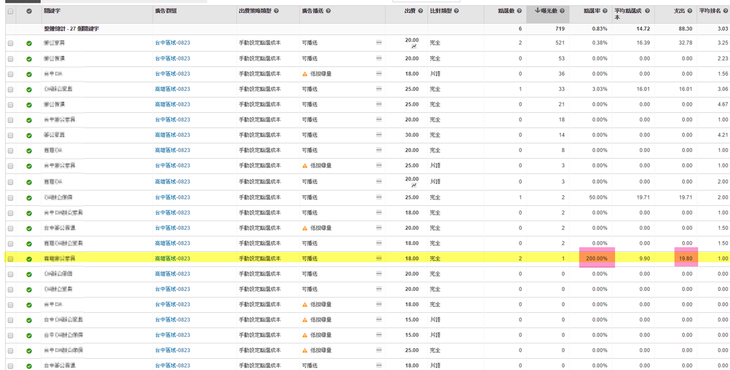Open help icon beside 平均點選成本 header
This screenshot has width=730, height=370.
(x=647, y=10)
